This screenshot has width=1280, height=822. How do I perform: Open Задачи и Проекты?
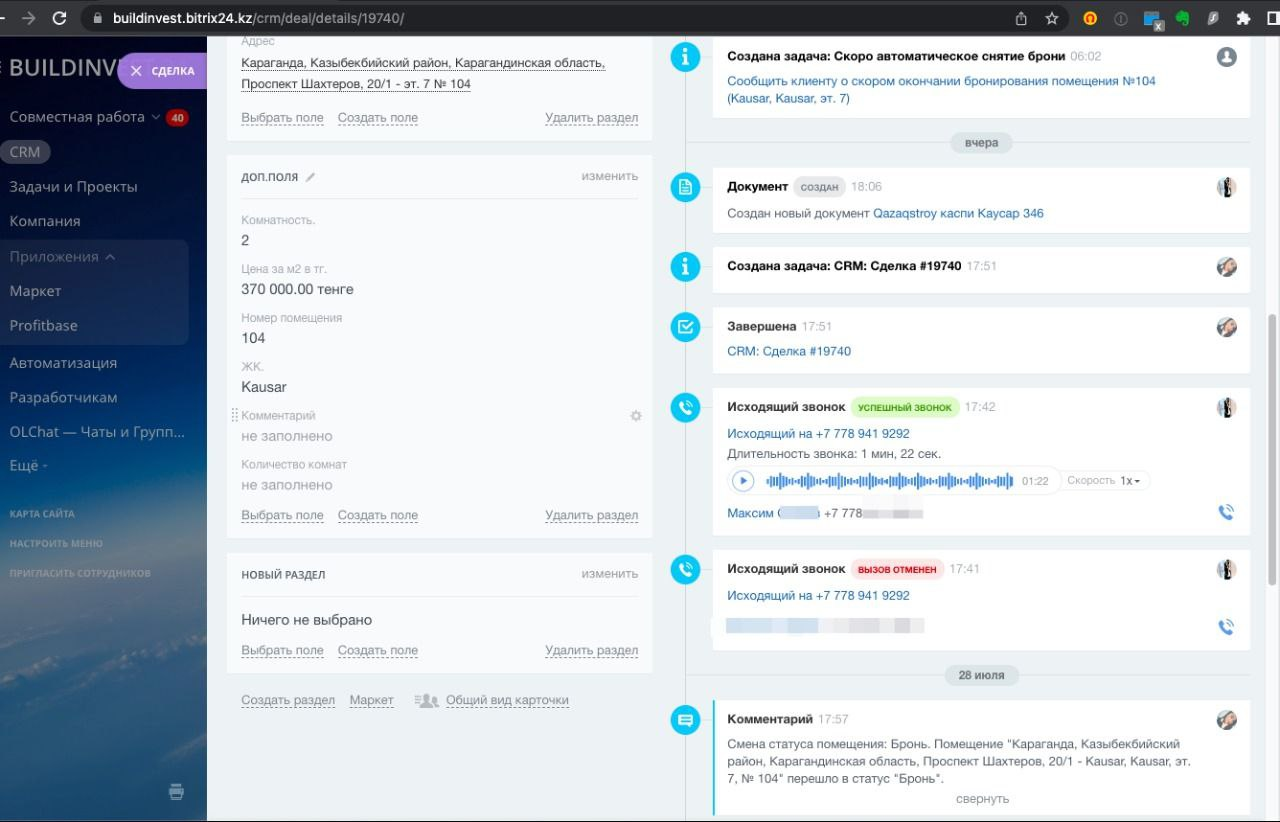(x=73, y=187)
